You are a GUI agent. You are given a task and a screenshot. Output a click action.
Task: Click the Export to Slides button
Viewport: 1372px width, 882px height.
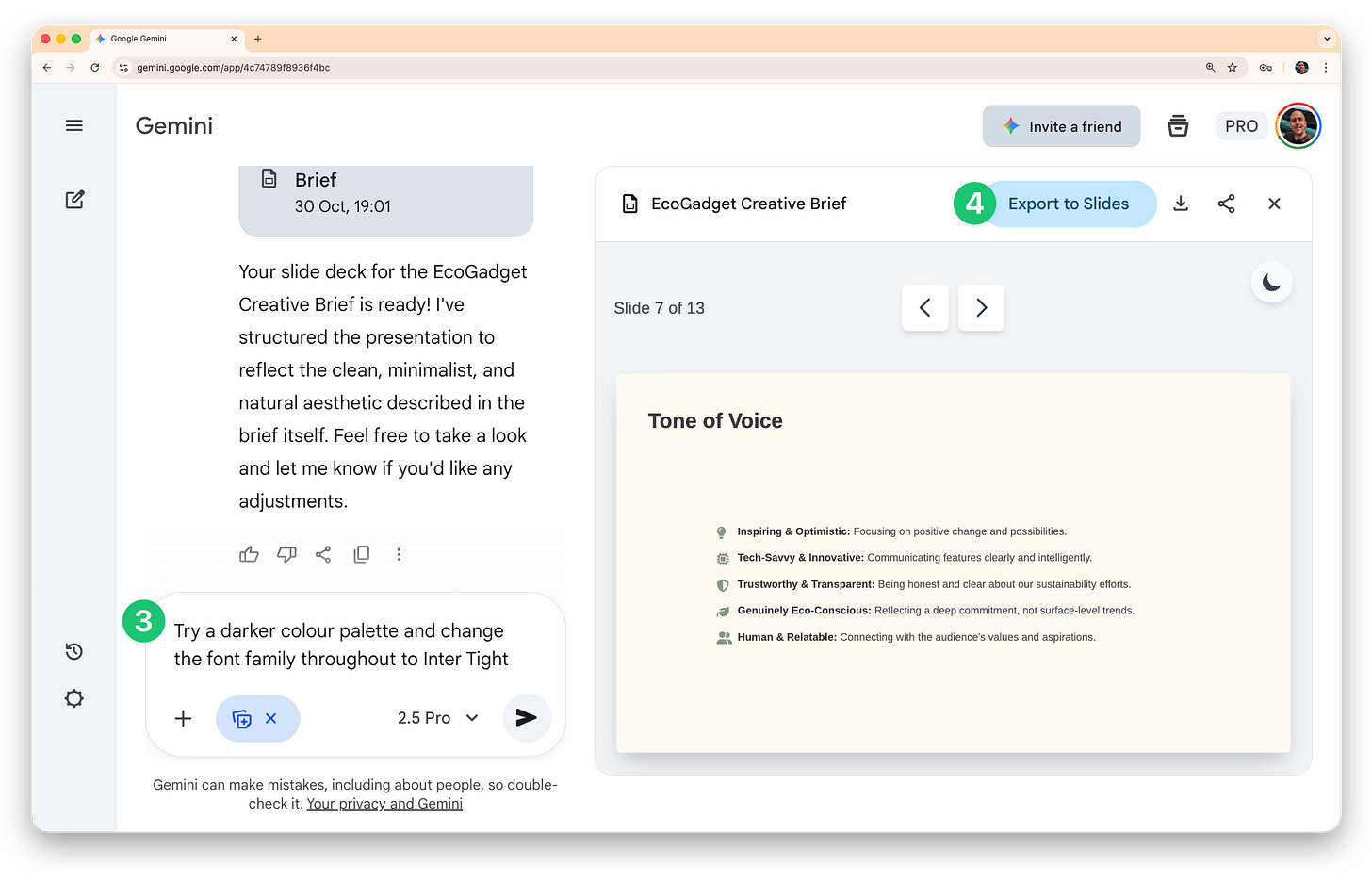click(x=1069, y=204)
